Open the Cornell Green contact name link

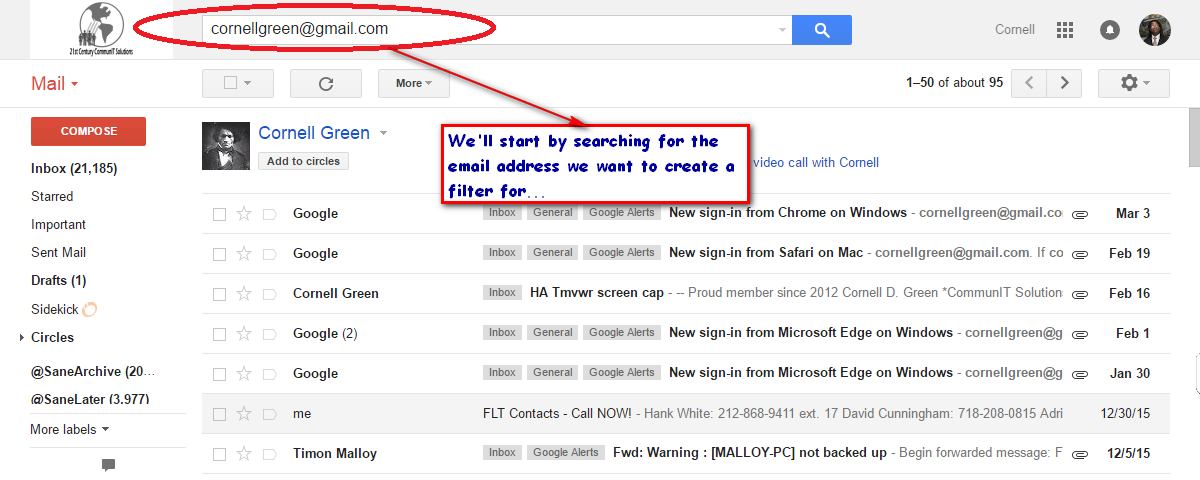314,133
